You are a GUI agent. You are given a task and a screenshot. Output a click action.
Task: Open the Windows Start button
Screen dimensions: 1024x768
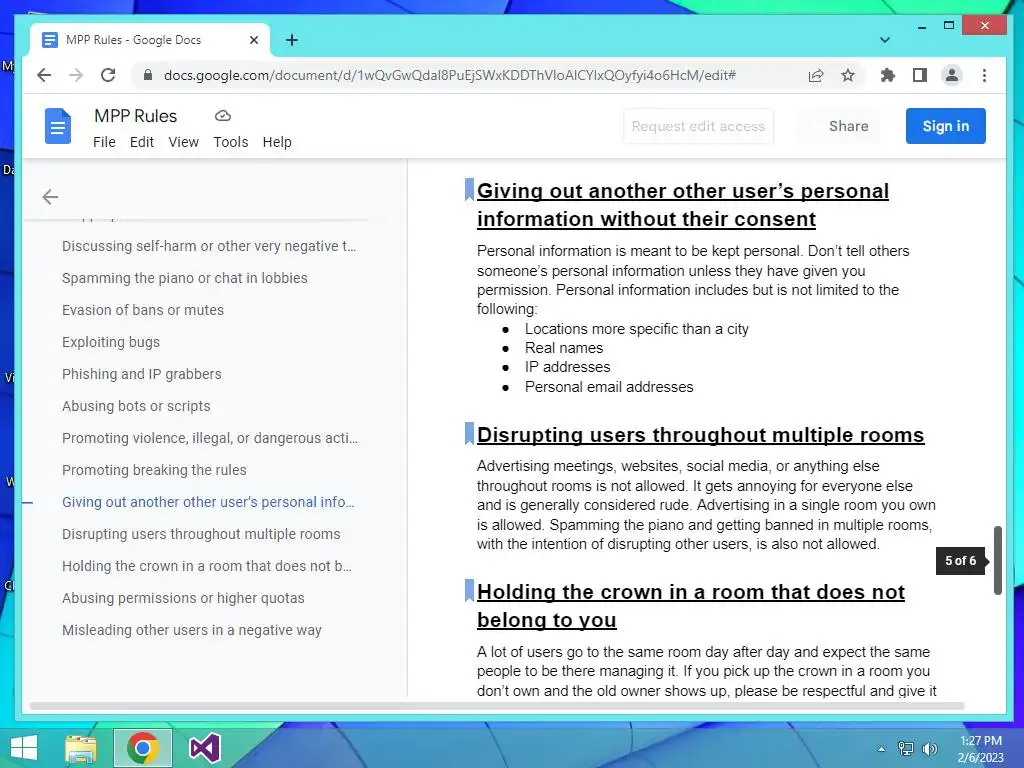tap(24, 748)
